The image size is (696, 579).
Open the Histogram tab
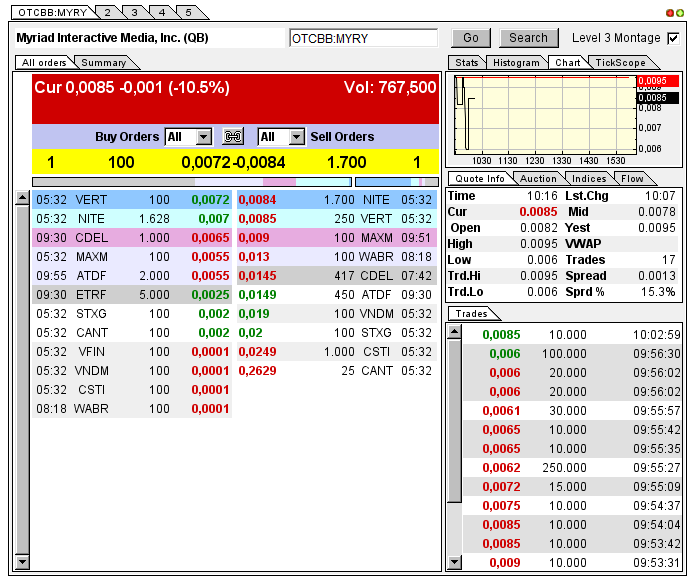[516, 63]
